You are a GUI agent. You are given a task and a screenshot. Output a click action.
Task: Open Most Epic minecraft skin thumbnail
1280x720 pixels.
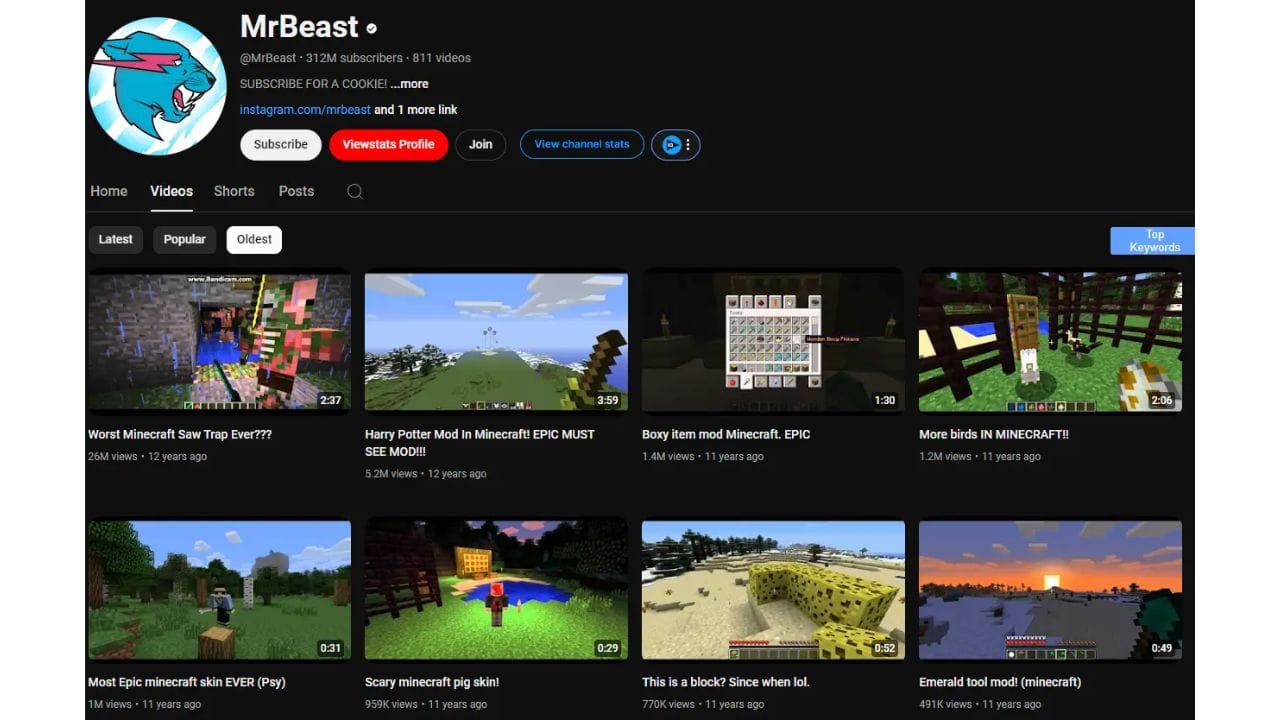tap(219, 590)
